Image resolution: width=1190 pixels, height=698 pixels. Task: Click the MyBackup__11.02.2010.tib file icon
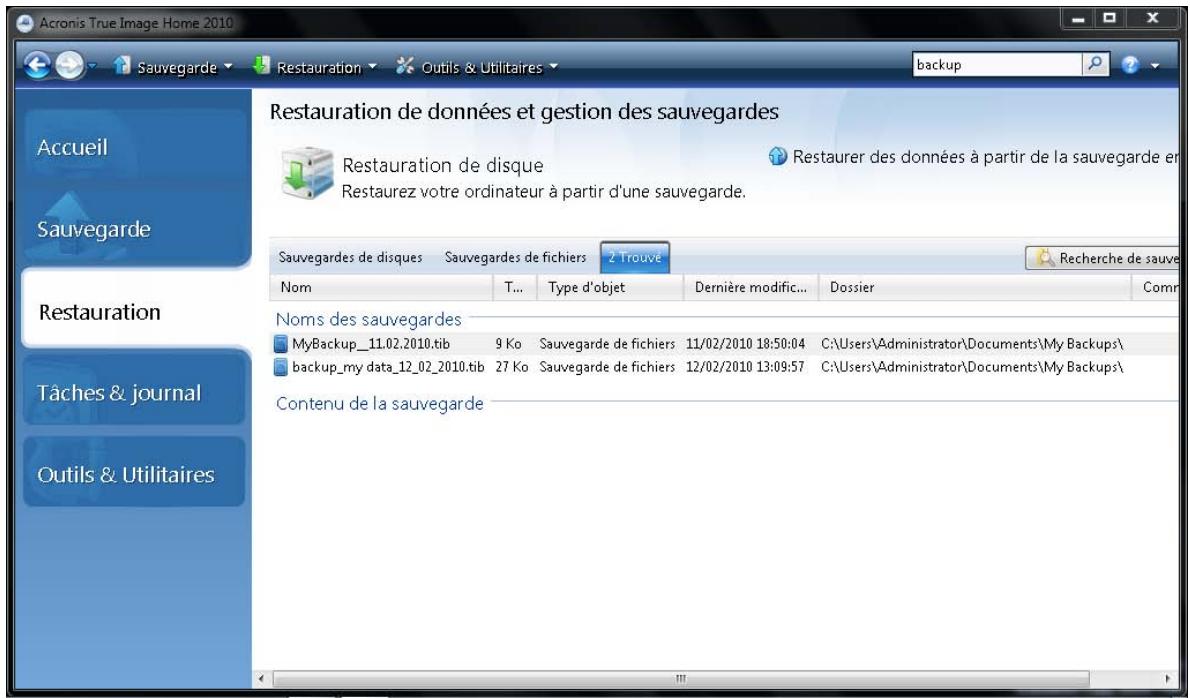coord(281,344)
